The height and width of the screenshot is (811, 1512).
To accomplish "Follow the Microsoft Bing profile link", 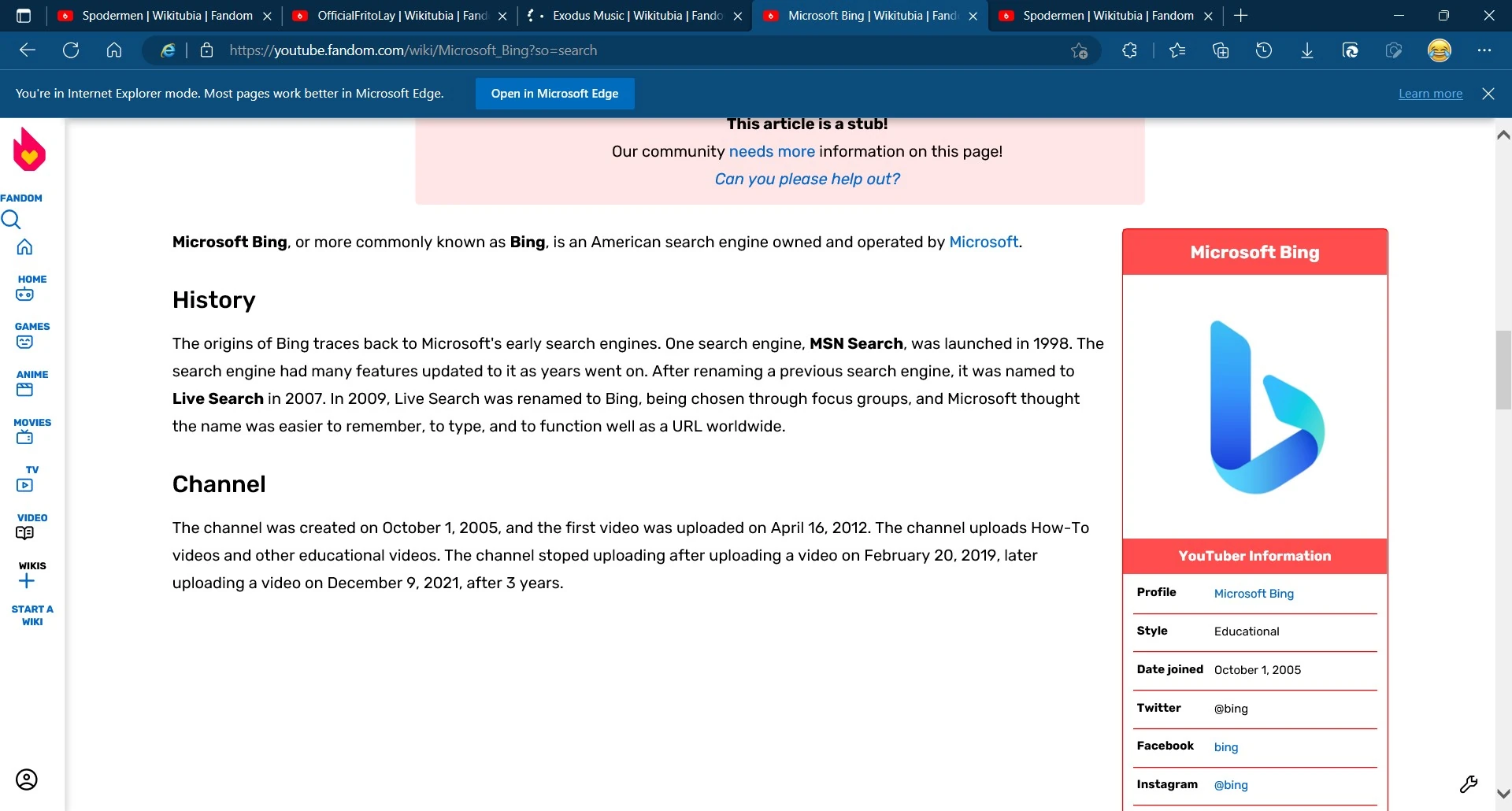I will (1254, 593).
